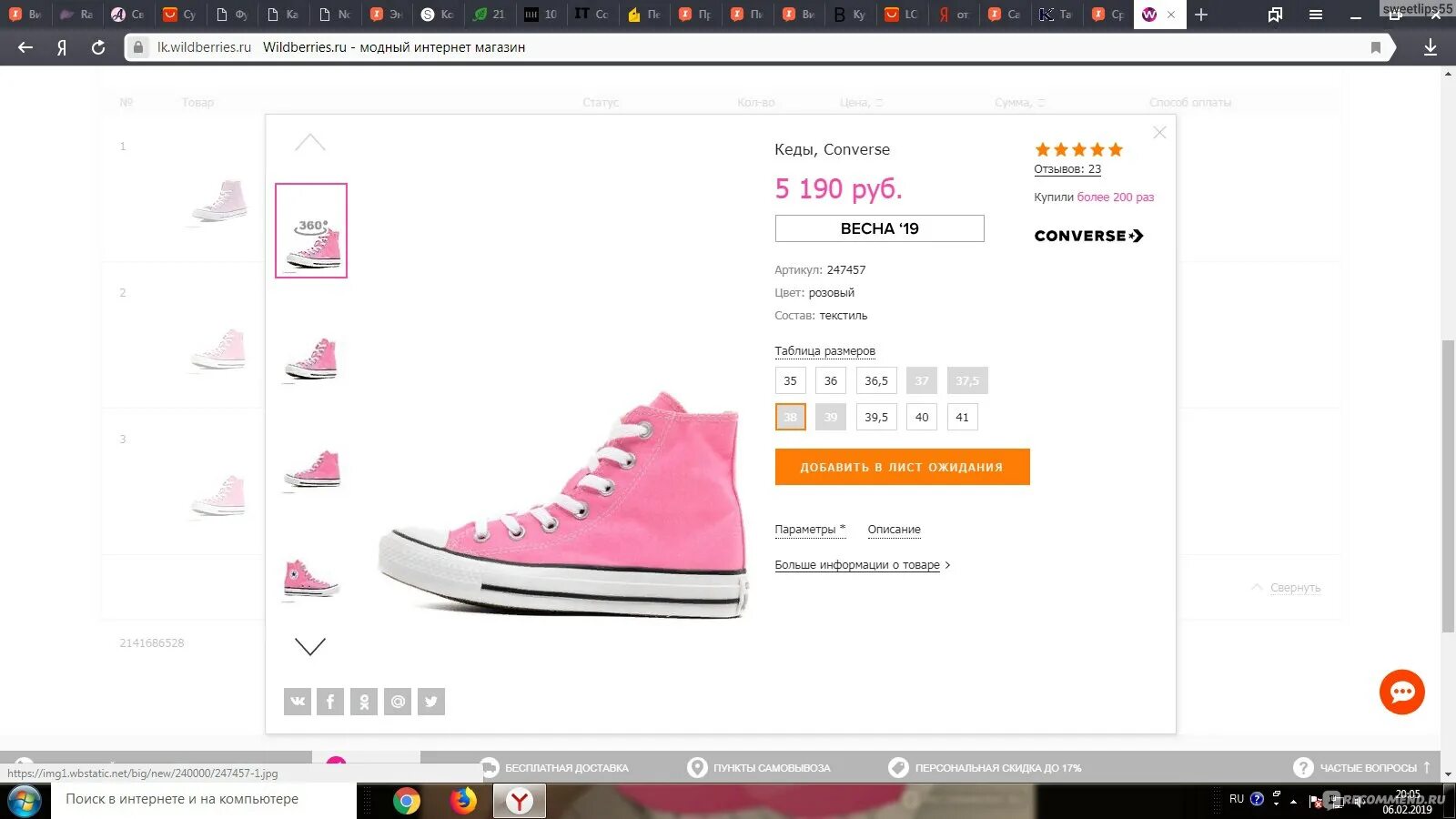Share product on VK

(x=298, y=702)
